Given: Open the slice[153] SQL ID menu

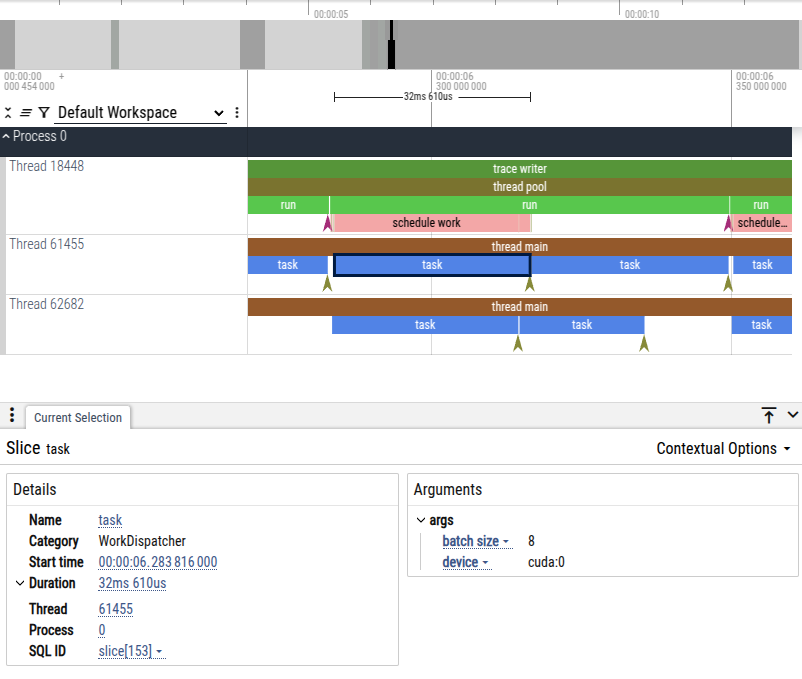Looking at the screenshot, I should [x=131, y=651].
